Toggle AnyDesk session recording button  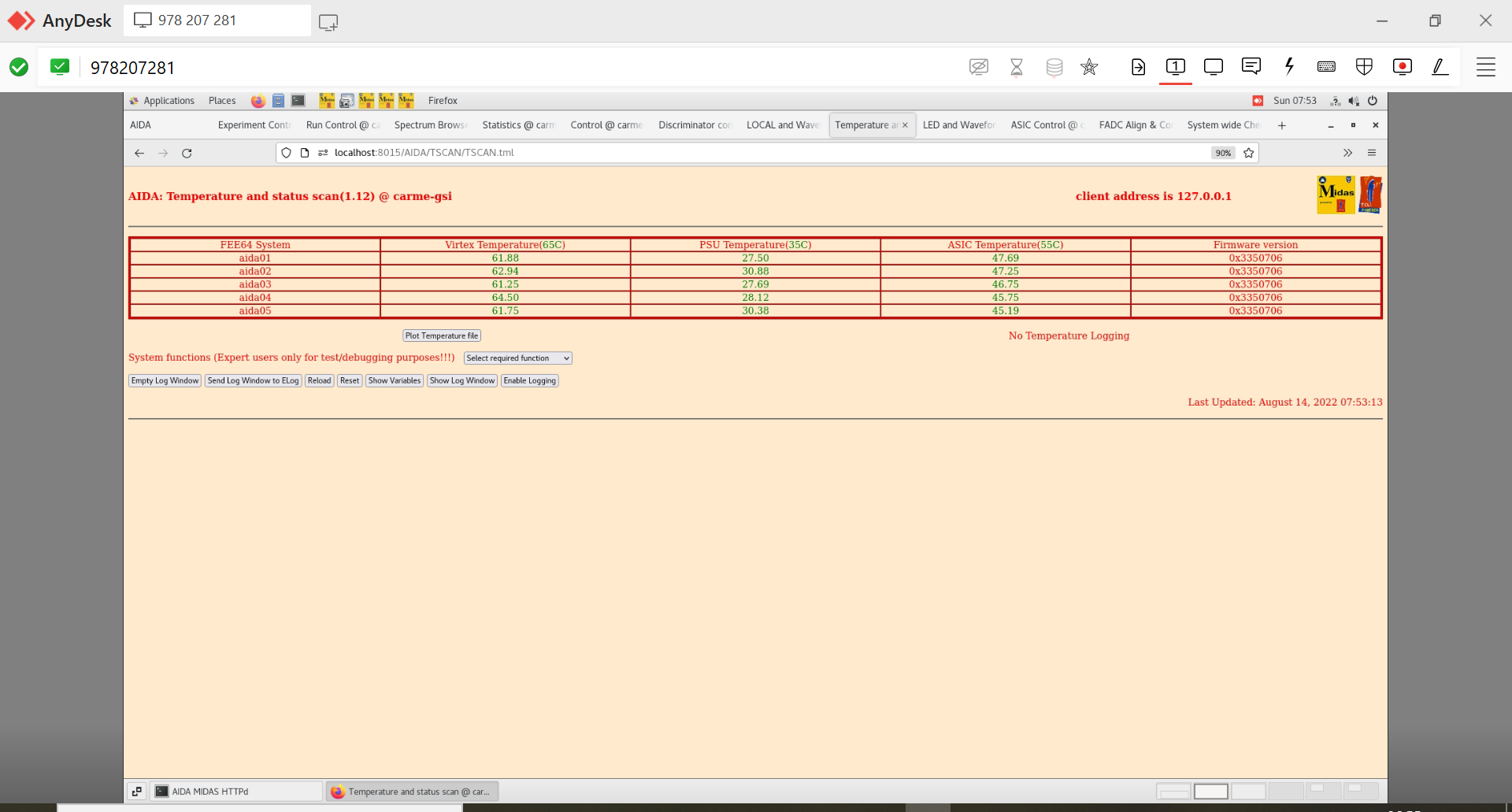(1402, 67)
